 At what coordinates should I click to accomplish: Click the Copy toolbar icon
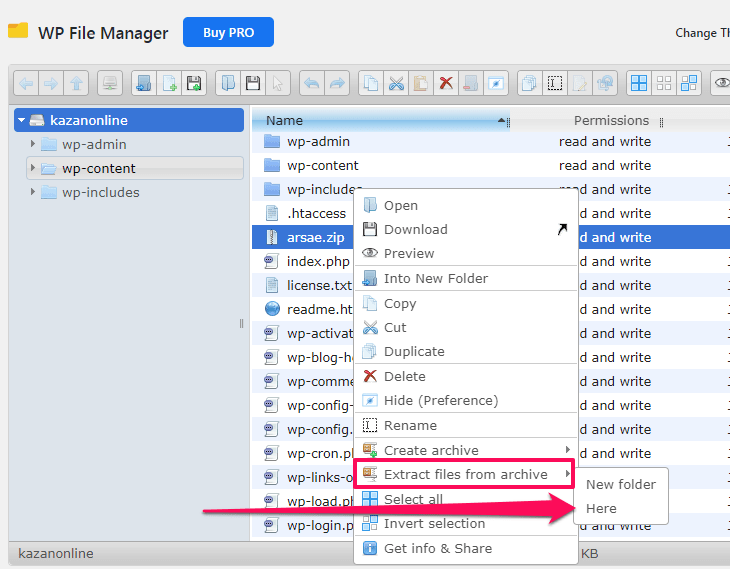click(x=371, y=83)
